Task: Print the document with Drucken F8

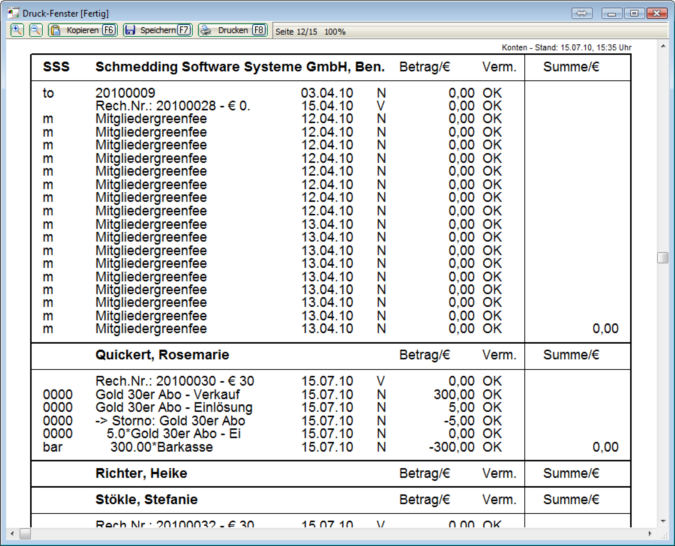Action: coord(232,31)
